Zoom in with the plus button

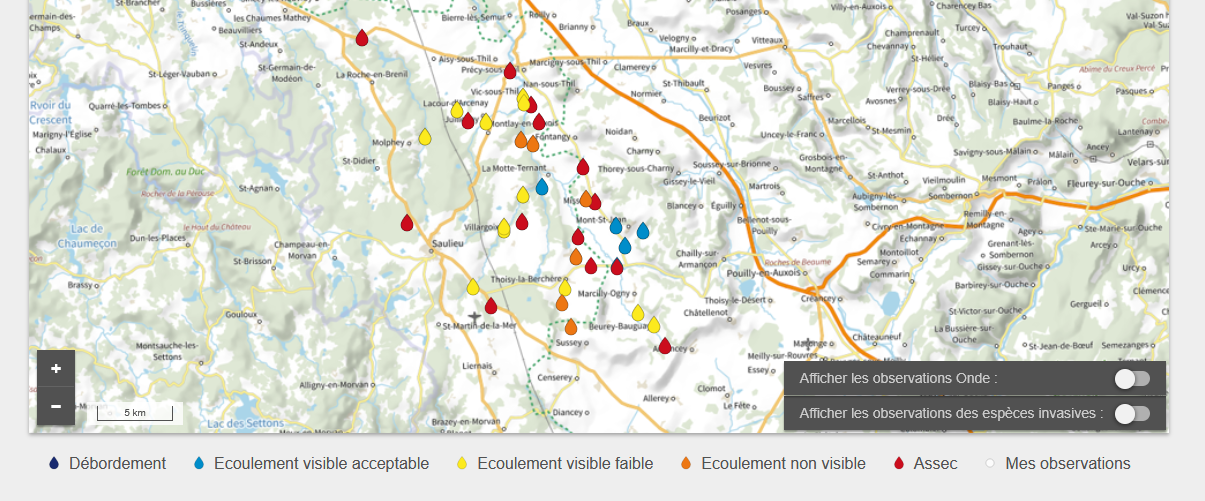(x=56, y=368)
